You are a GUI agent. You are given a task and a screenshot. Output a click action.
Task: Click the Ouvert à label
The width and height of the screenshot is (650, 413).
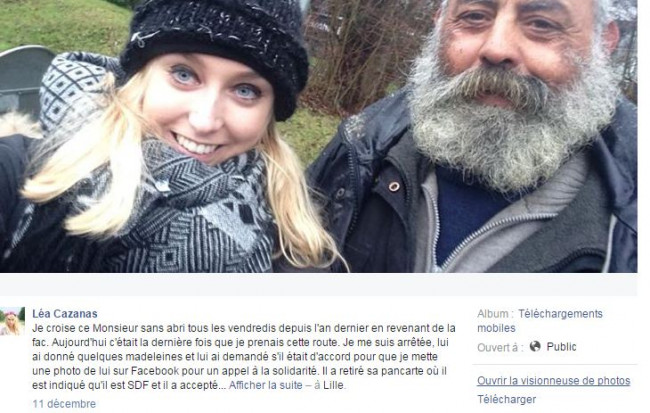(x=500, y=347)
